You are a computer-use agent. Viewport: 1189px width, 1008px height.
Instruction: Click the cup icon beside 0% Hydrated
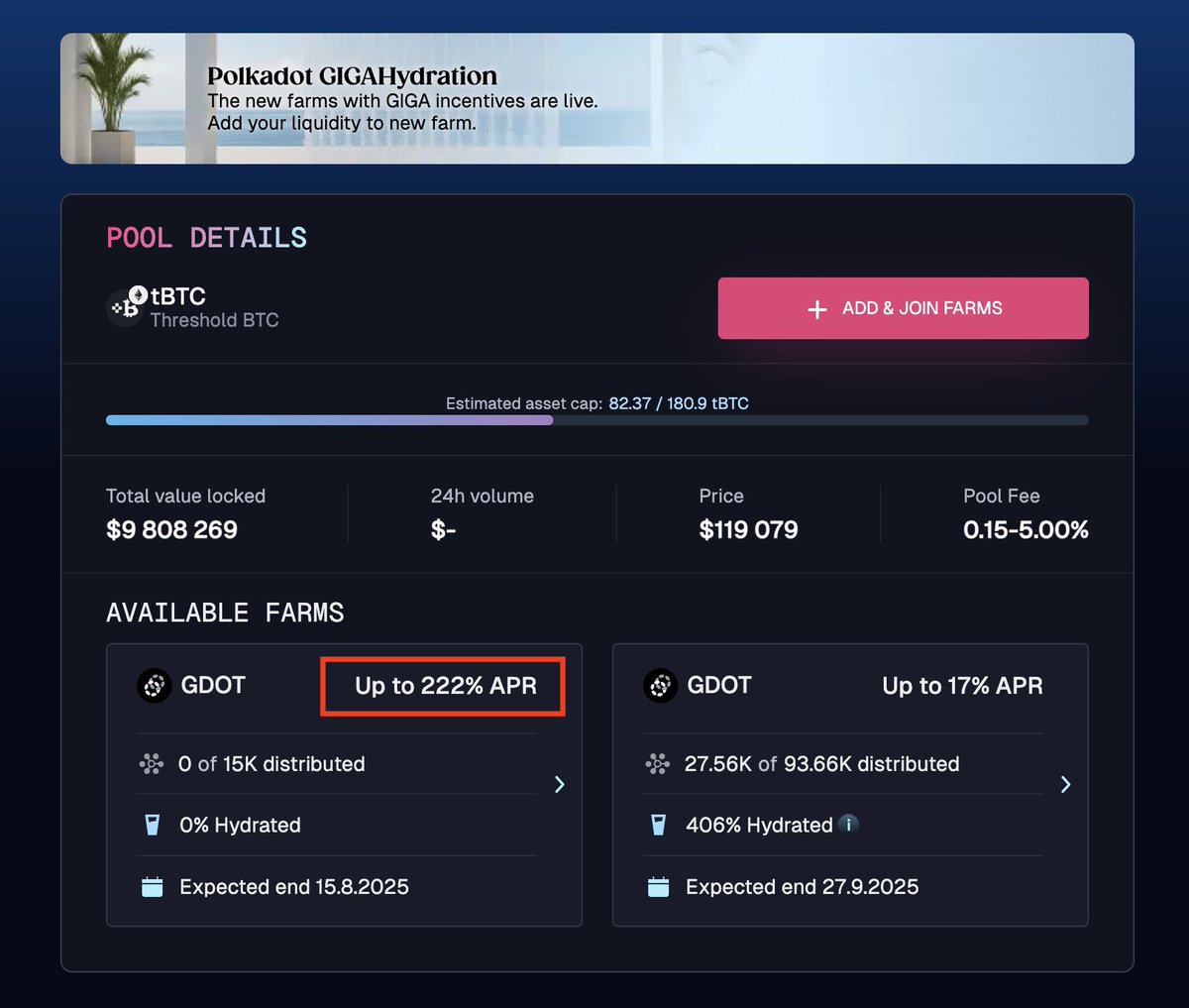[x=153, y=825]
